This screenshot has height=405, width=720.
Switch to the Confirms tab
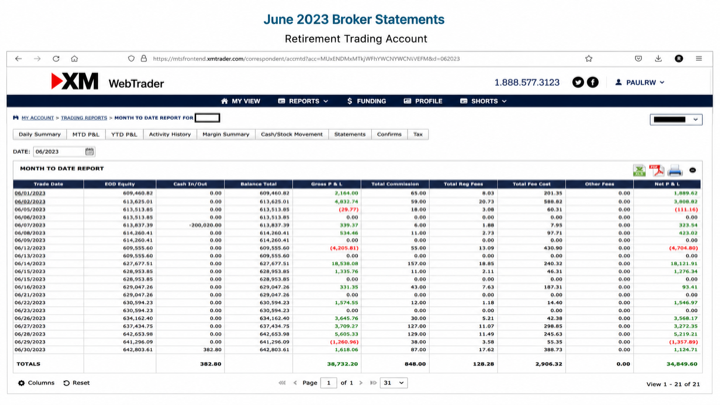pos(389,135)
